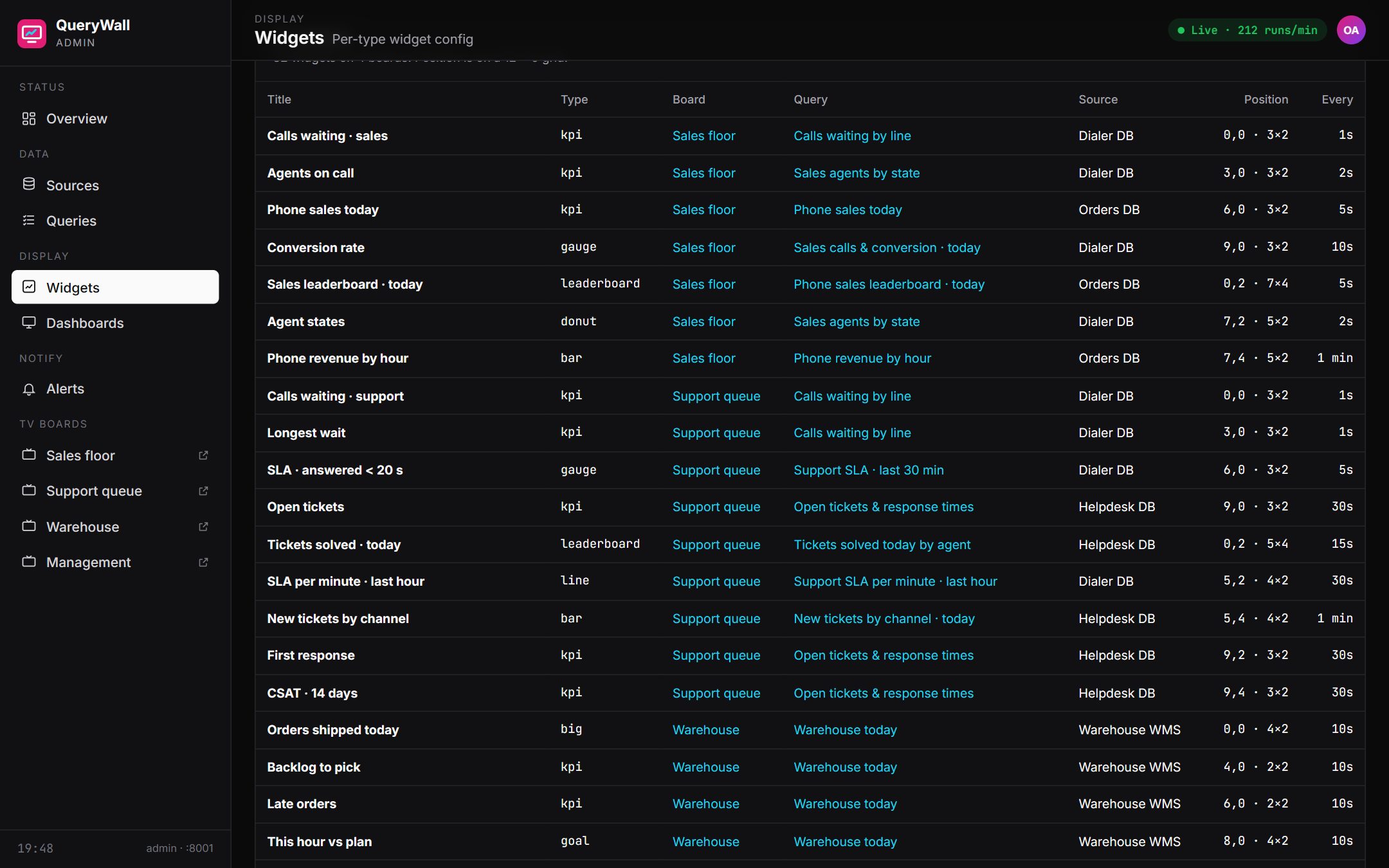This screenshot has height=868, width=1389.
Task: Click the Widgets chart icon
Action: (x=29, y=287)
